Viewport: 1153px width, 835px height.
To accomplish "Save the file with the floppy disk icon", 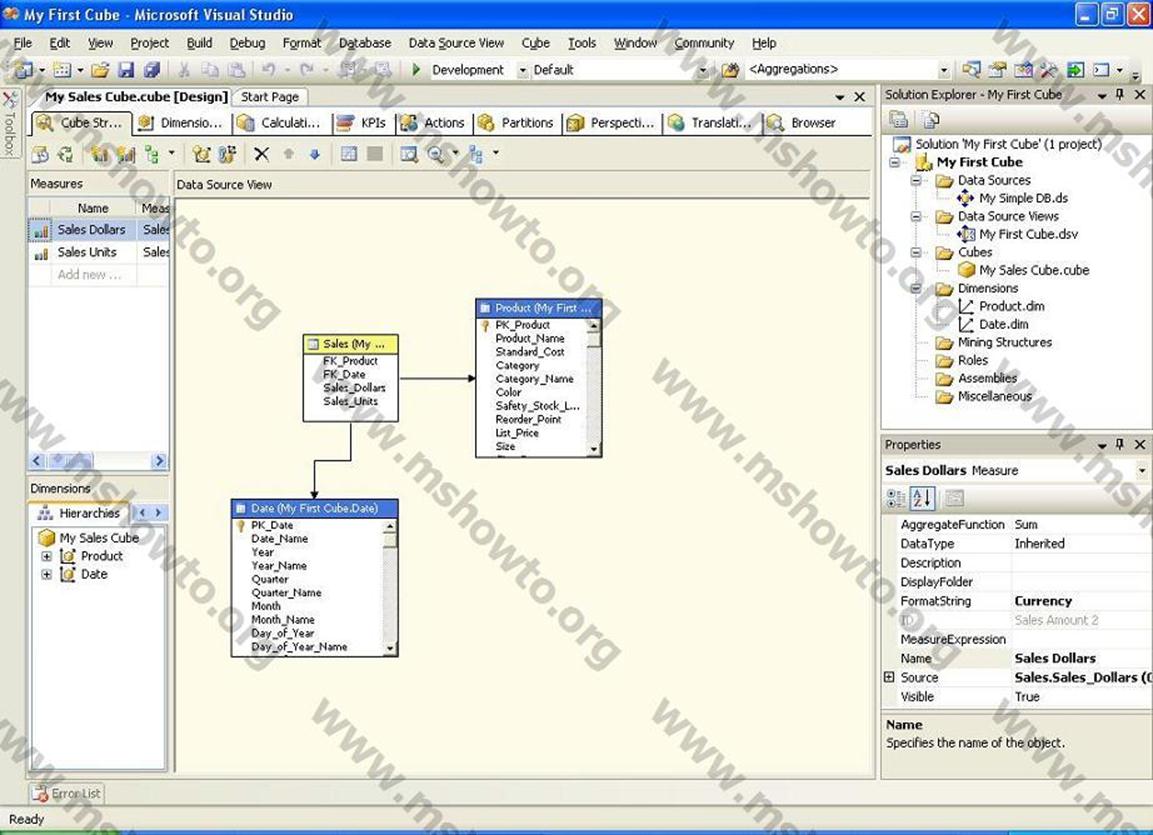I will click(126, 70).
